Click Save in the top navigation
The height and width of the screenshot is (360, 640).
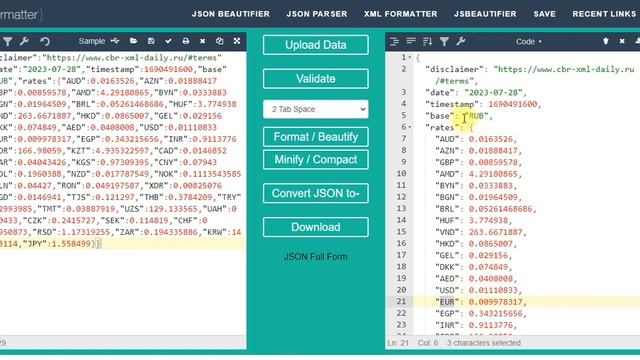pos(544,14)
